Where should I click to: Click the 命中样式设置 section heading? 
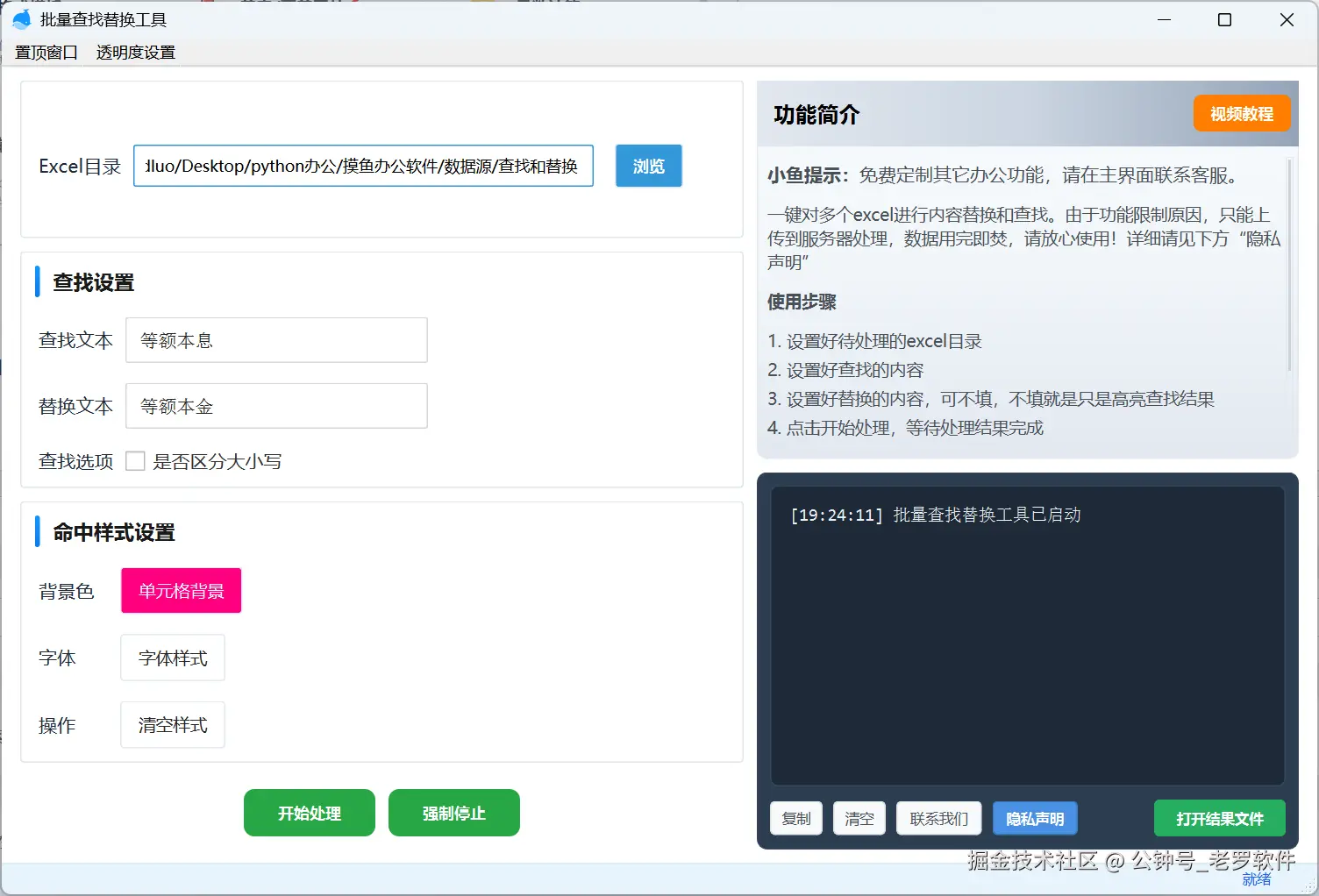click(x=114, y=532)
